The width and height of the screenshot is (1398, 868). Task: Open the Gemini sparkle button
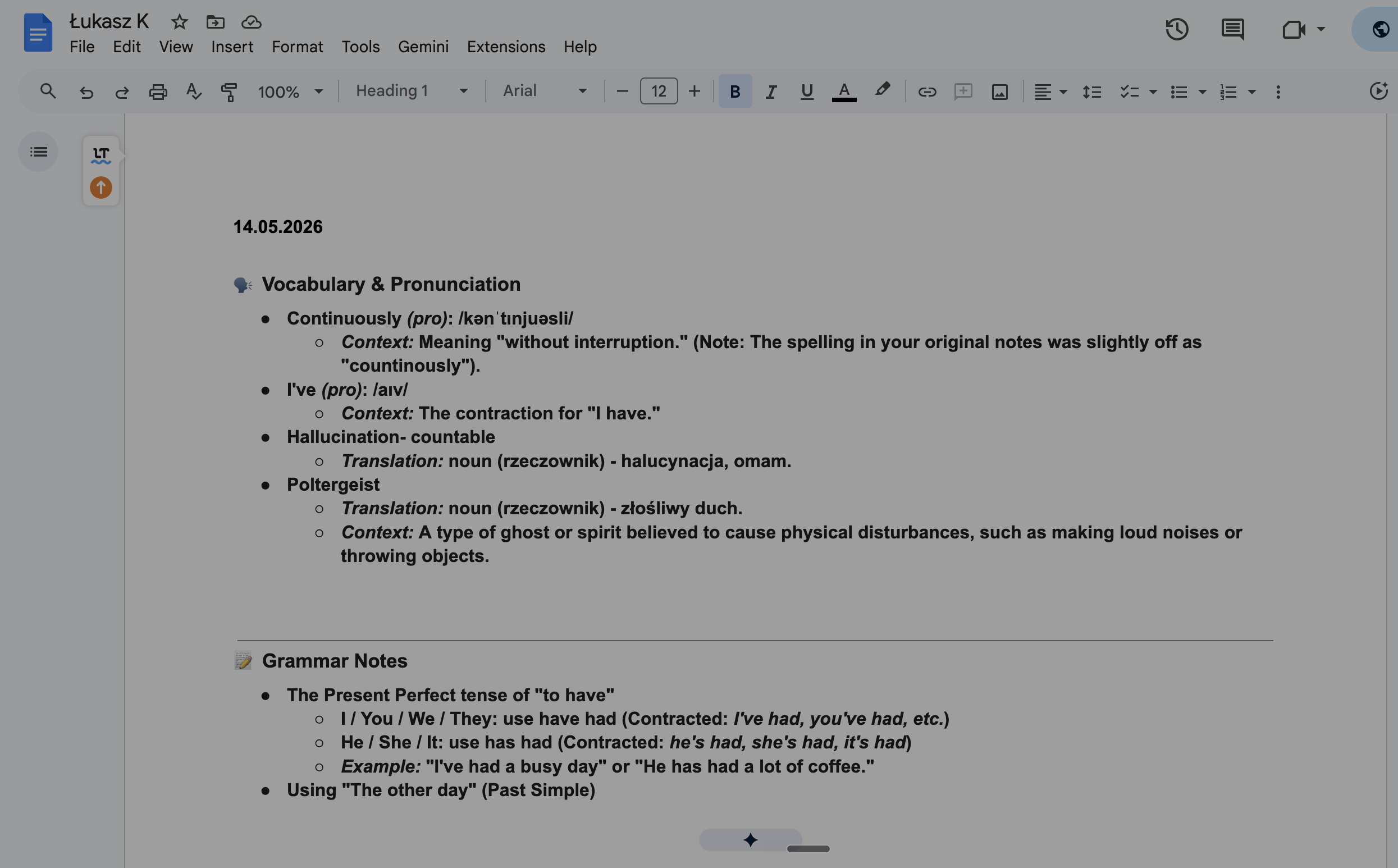pos(750,840)
